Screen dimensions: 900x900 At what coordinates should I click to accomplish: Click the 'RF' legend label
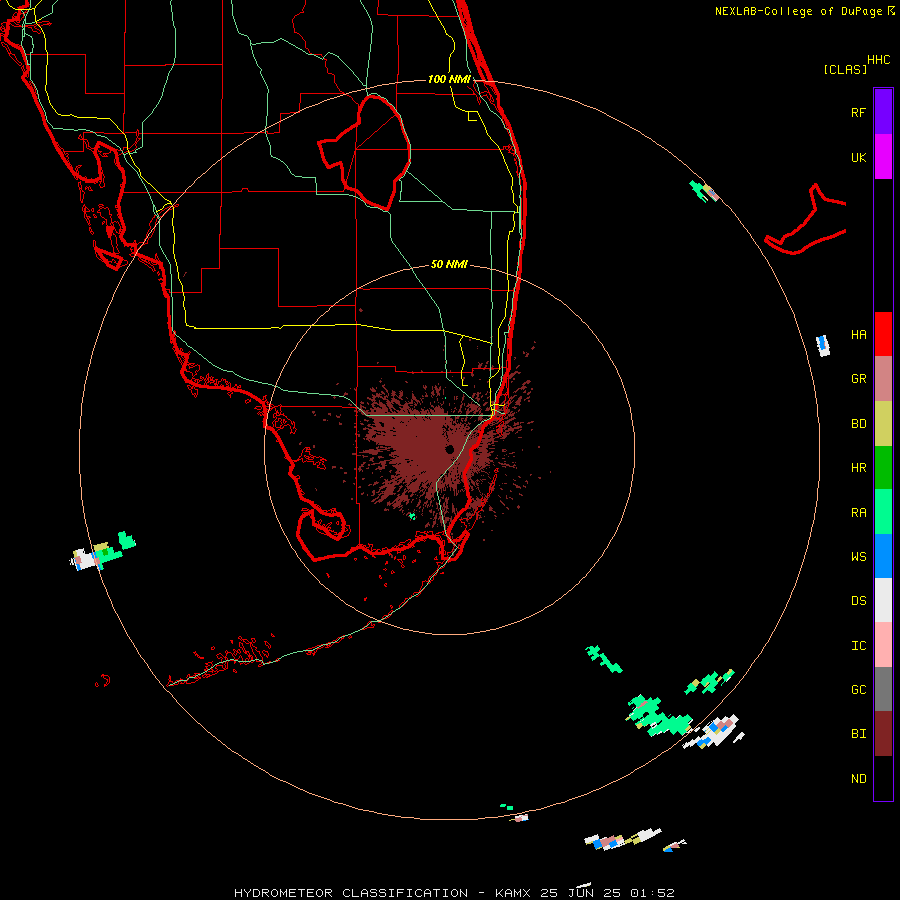[858, 112]
